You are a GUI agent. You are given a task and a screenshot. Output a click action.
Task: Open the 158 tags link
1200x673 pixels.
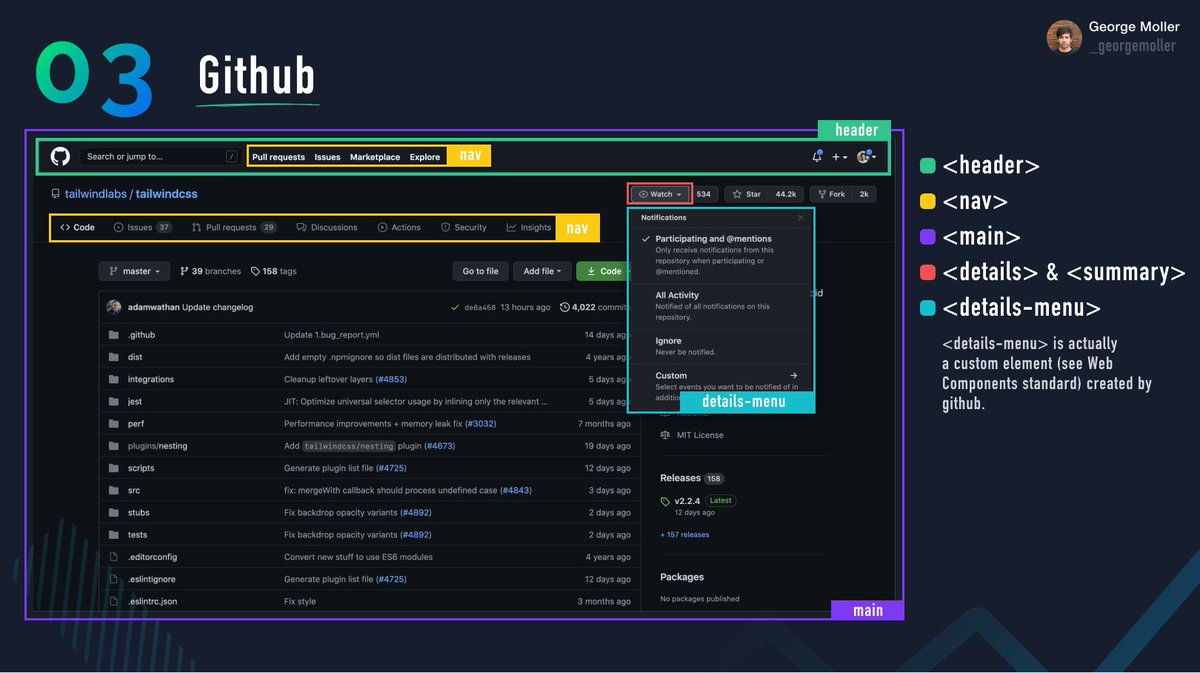pos(274,271)
